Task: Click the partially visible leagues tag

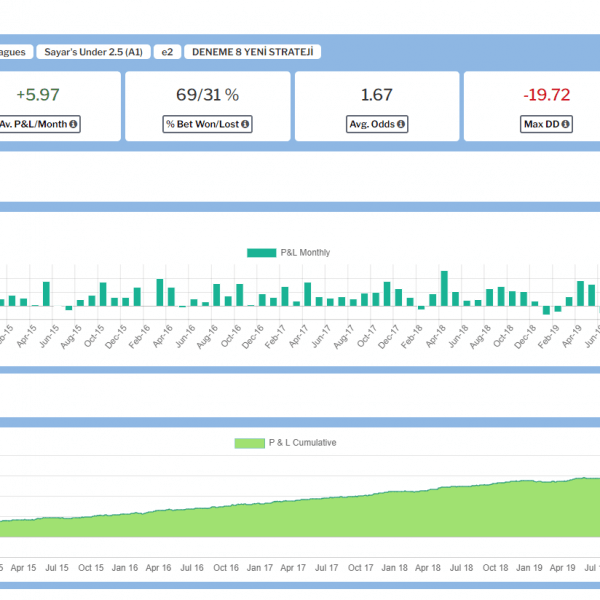Action: tap(14, 51)
